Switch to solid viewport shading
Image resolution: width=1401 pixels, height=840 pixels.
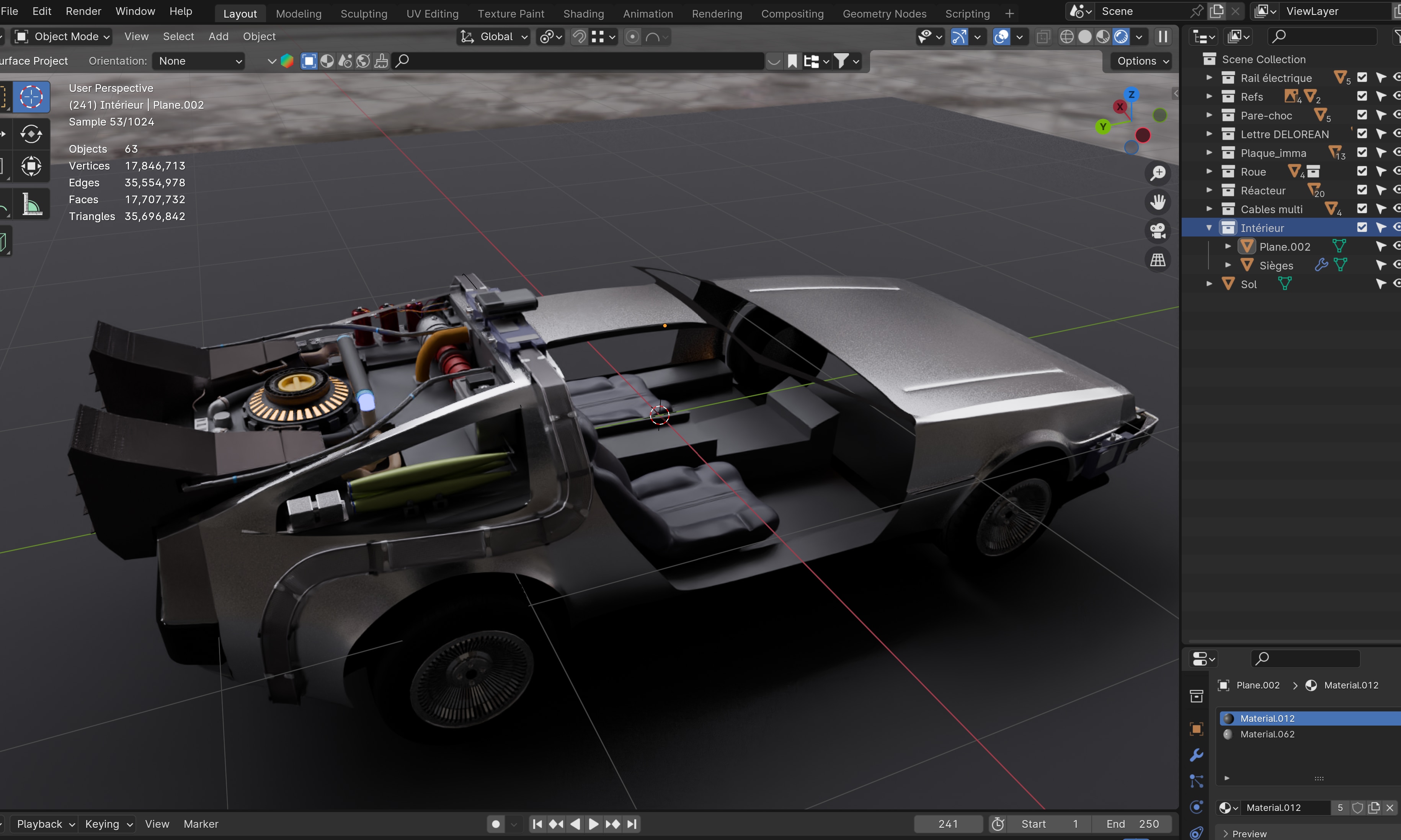[x=1084, y=37]
